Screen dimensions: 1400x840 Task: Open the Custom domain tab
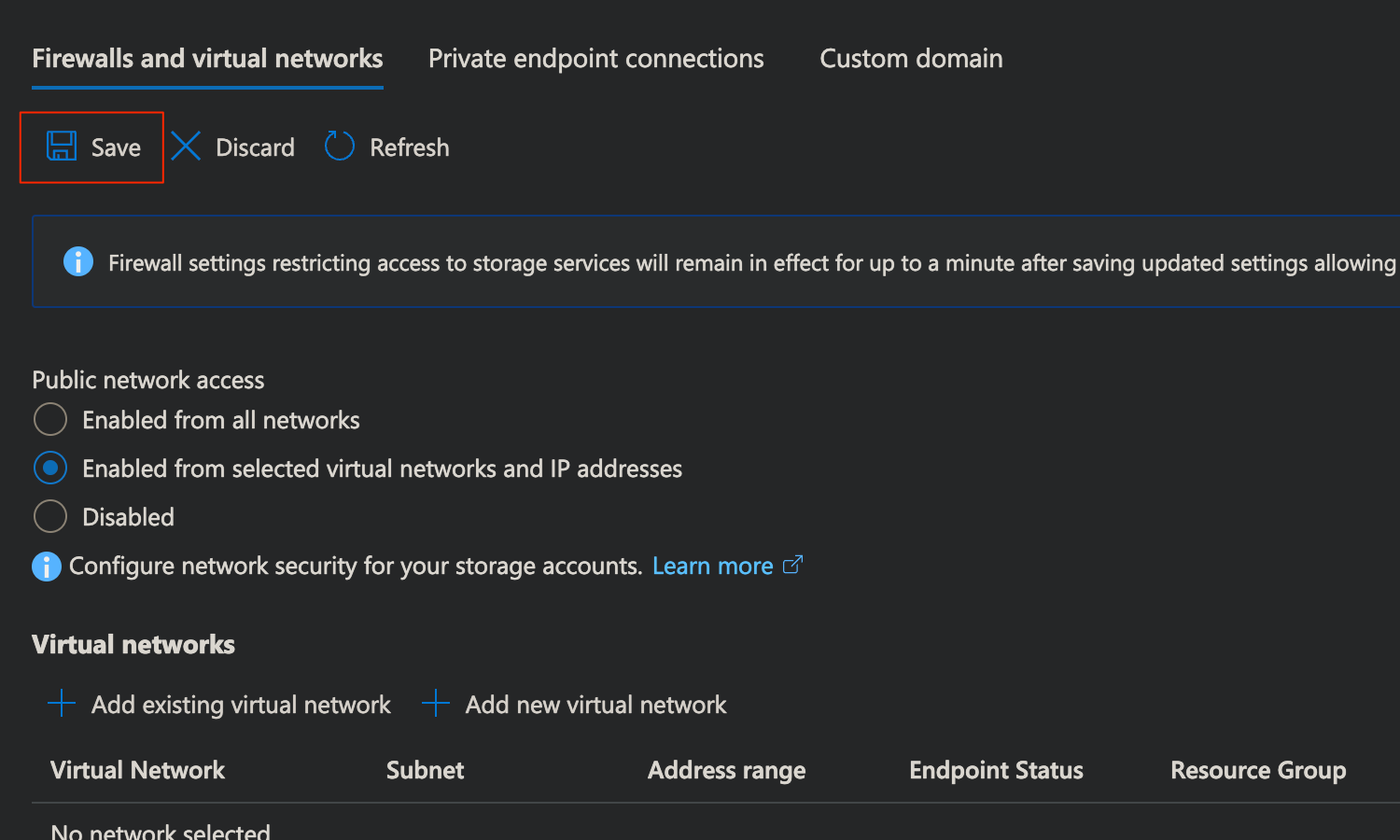(911, 59)
